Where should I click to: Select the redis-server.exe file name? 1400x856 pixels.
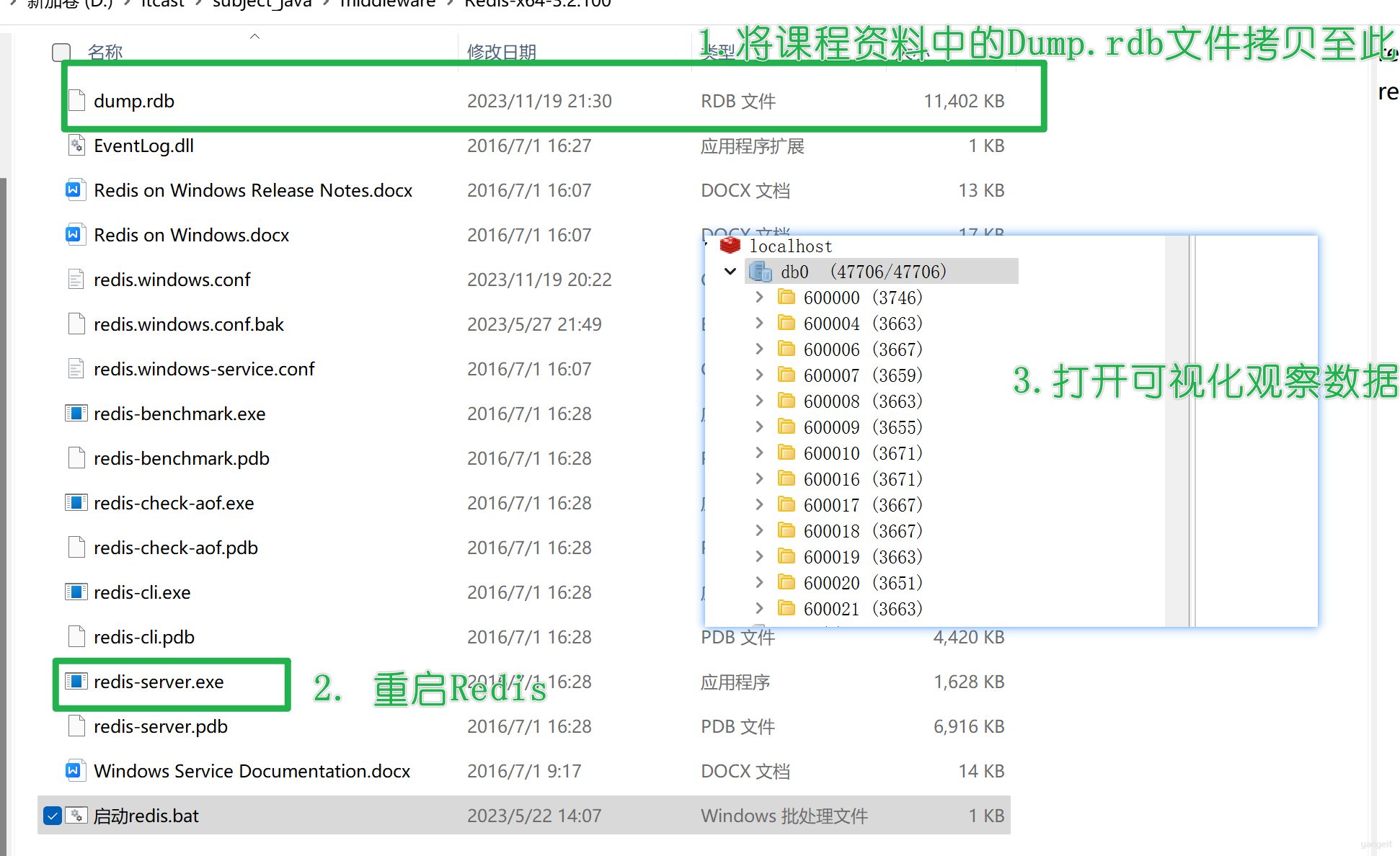pos(159,682)
